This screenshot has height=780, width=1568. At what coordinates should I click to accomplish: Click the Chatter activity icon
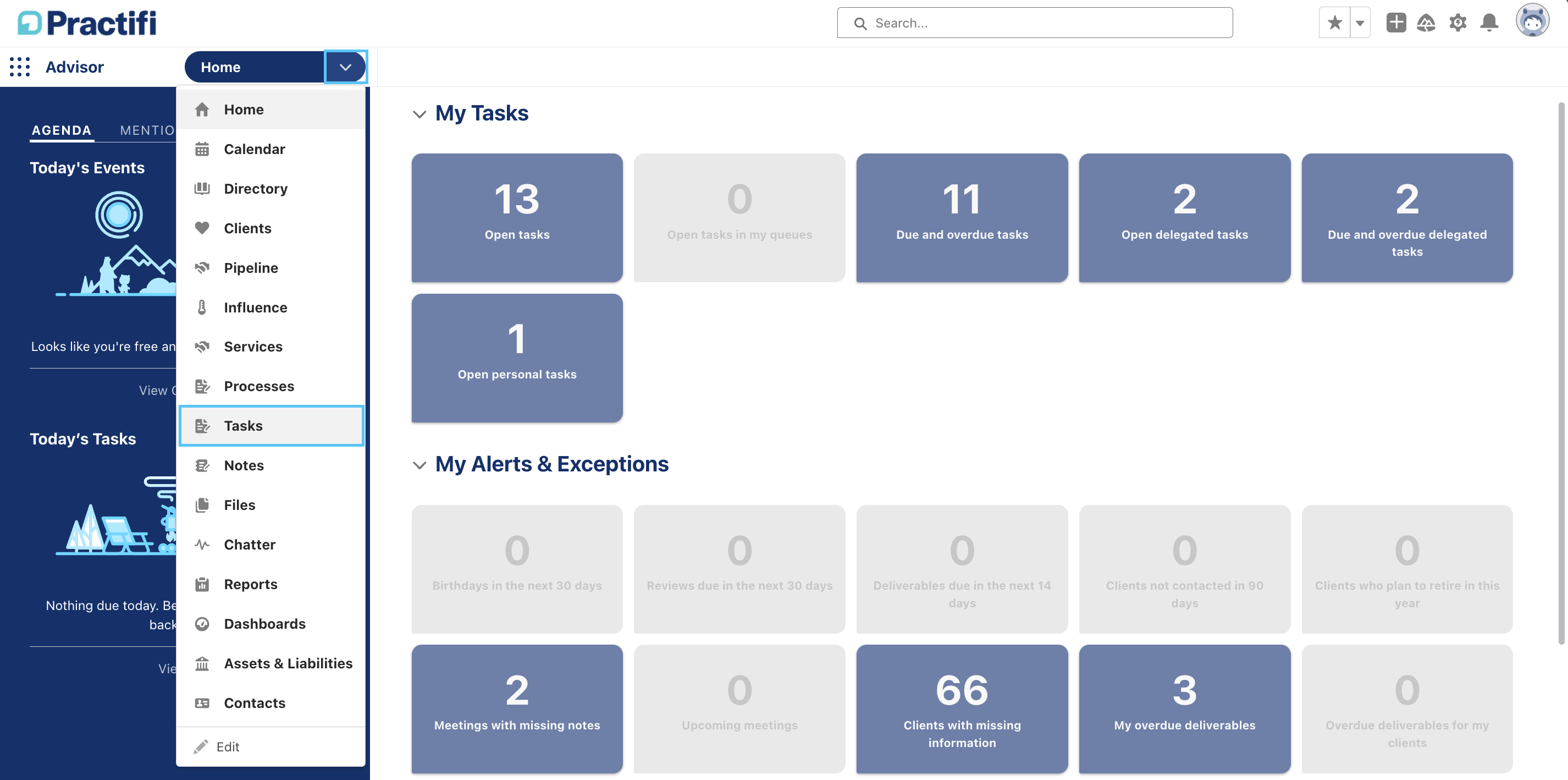tap(203, 545)
